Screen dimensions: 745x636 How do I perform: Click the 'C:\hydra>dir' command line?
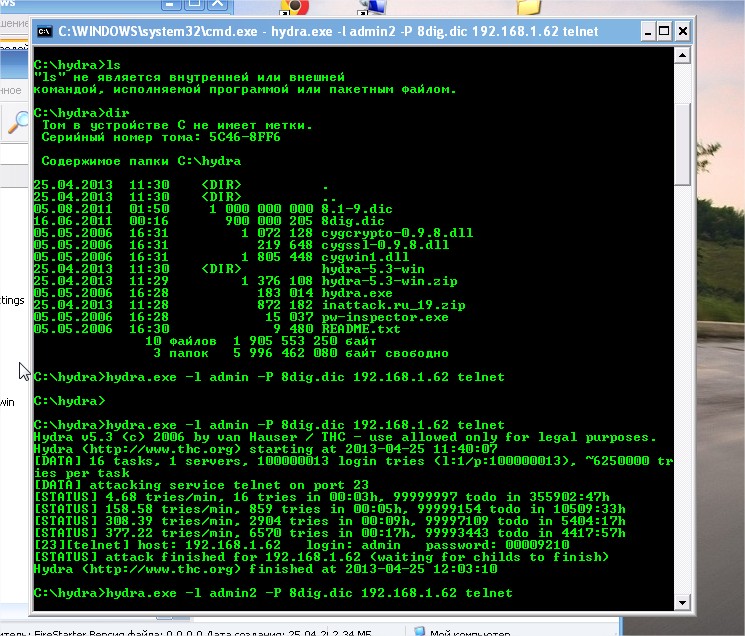pos(81,113)
